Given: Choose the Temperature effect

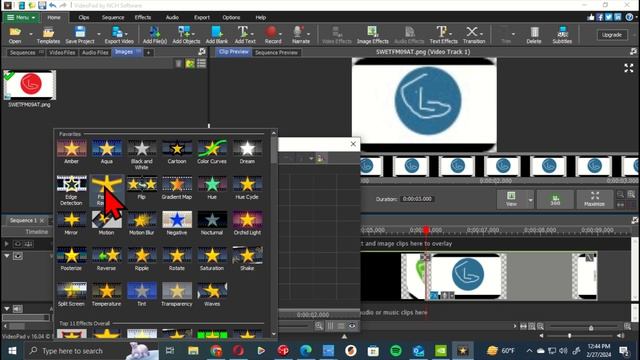Looking at the screenshot, I should (107, 294).
